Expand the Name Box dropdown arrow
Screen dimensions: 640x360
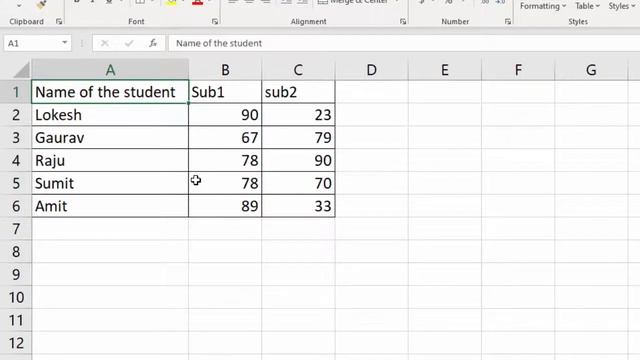(64, 43)
